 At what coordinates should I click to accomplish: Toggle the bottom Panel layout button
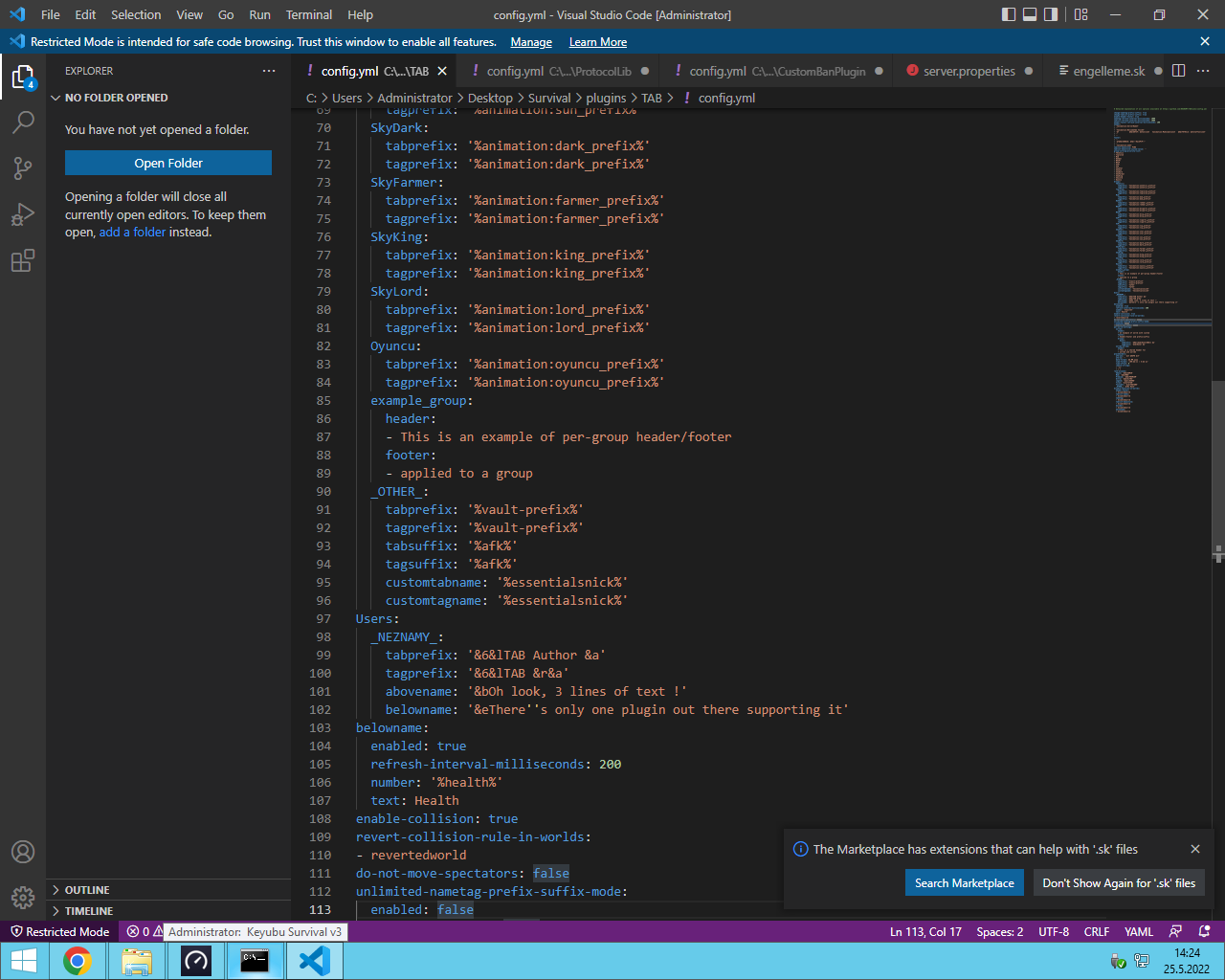click(x=1030, y=14)
